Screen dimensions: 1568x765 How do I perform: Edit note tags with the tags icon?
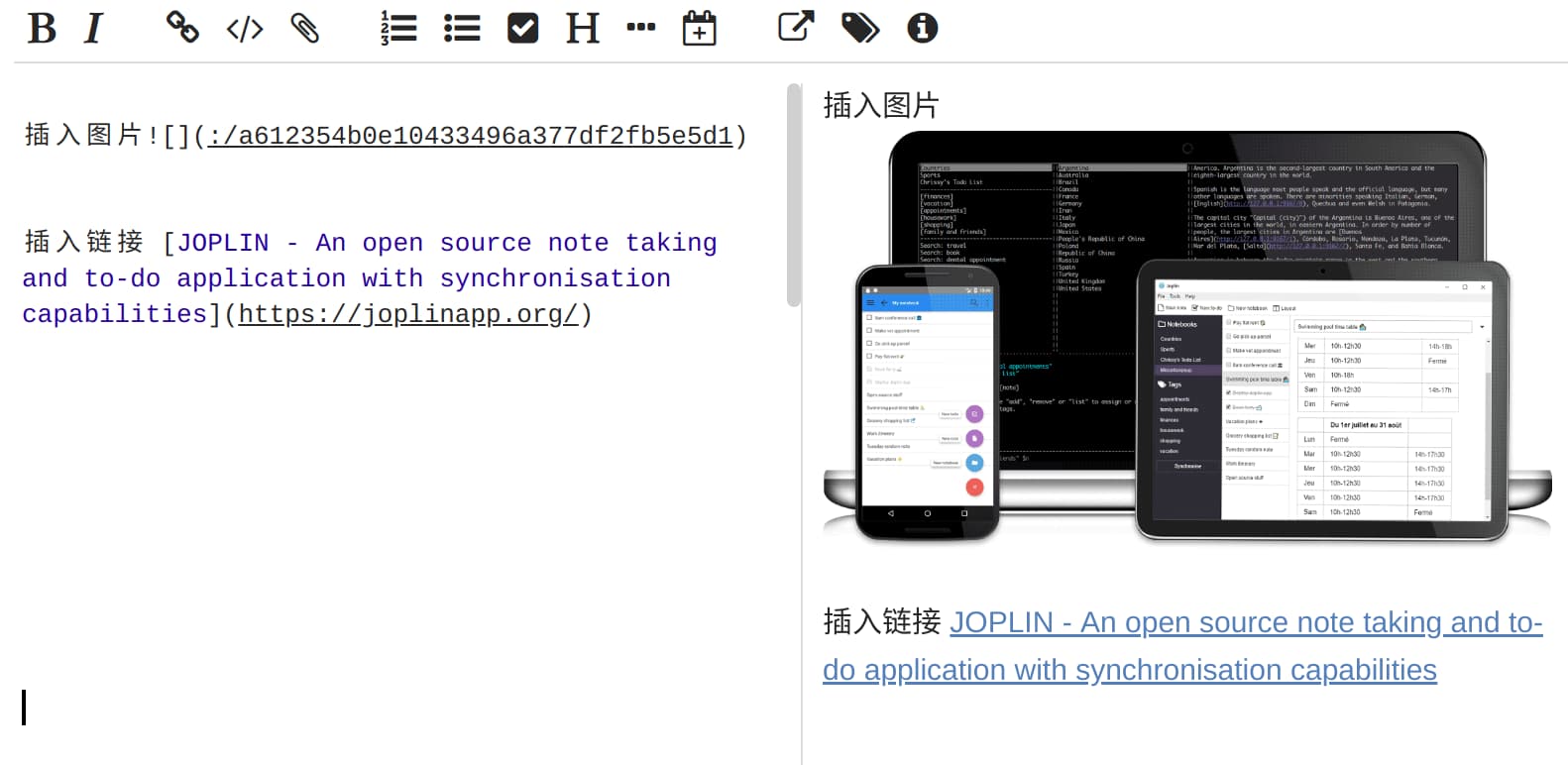click(x=860, y=28)
